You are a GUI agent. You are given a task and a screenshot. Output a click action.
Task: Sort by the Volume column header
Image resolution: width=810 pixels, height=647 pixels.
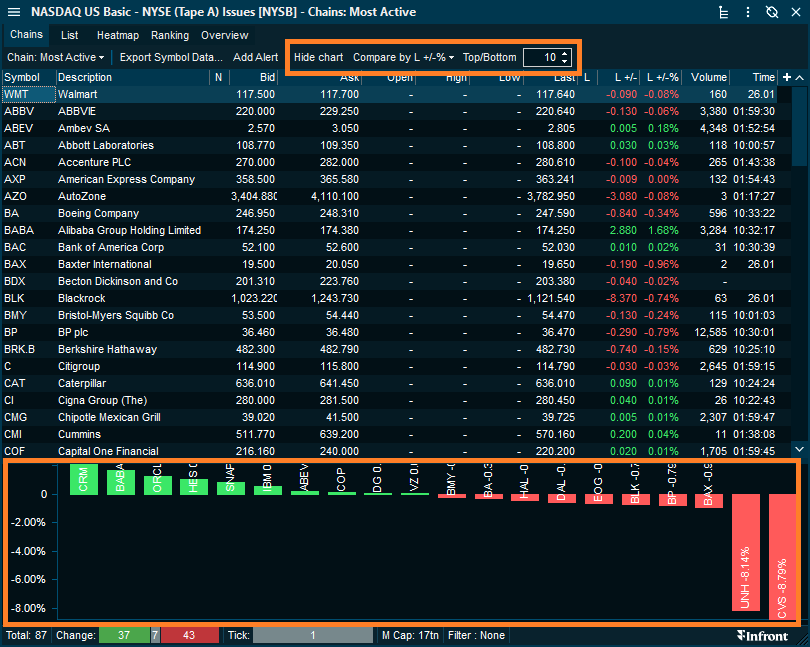[708, 77]
